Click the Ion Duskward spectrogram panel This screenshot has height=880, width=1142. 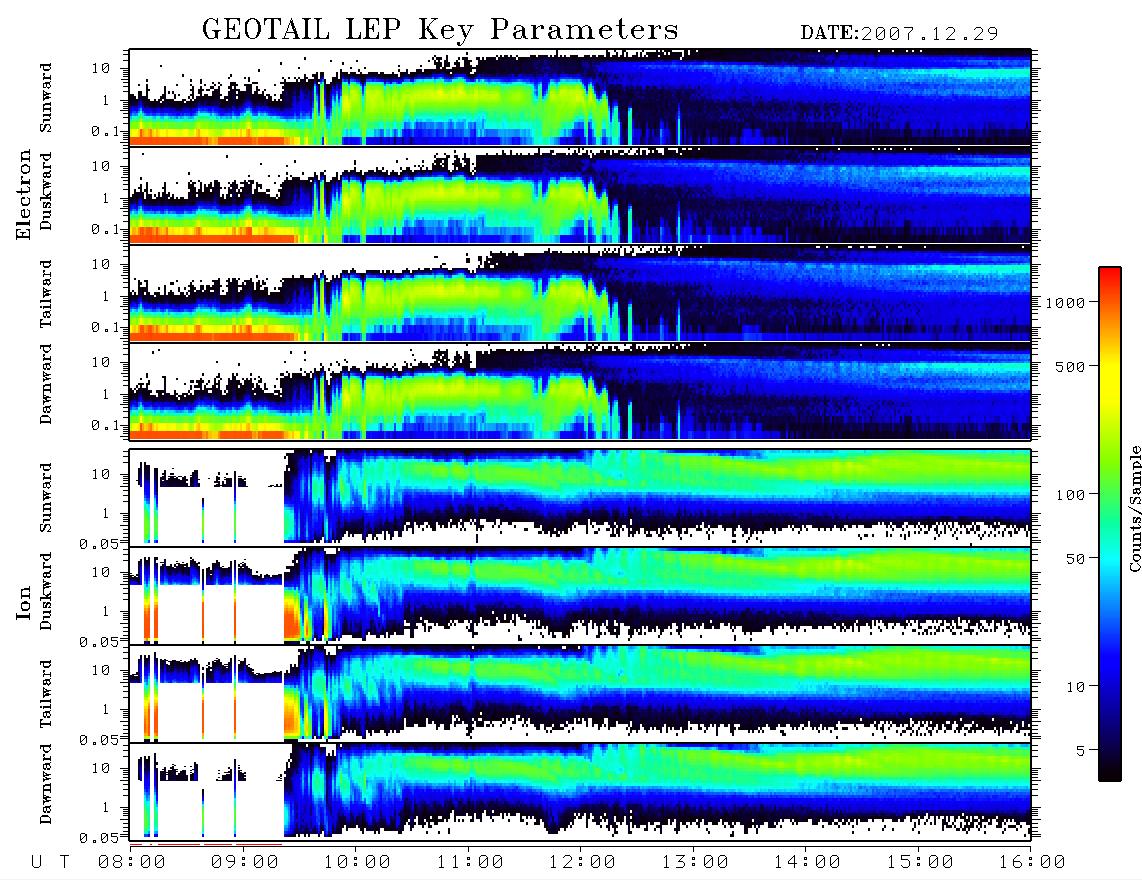pyautogui.click(x=580, y=595)
